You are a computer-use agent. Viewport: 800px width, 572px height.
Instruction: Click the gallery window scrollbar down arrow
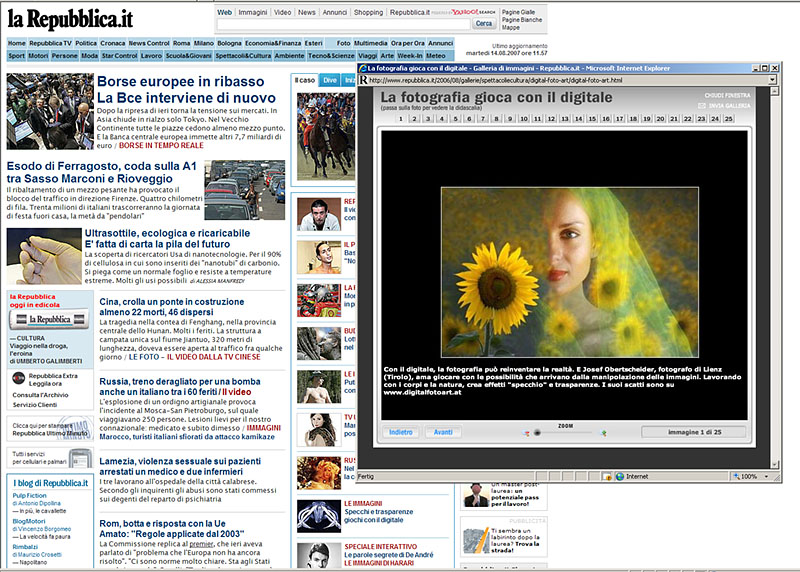(774, 464)
